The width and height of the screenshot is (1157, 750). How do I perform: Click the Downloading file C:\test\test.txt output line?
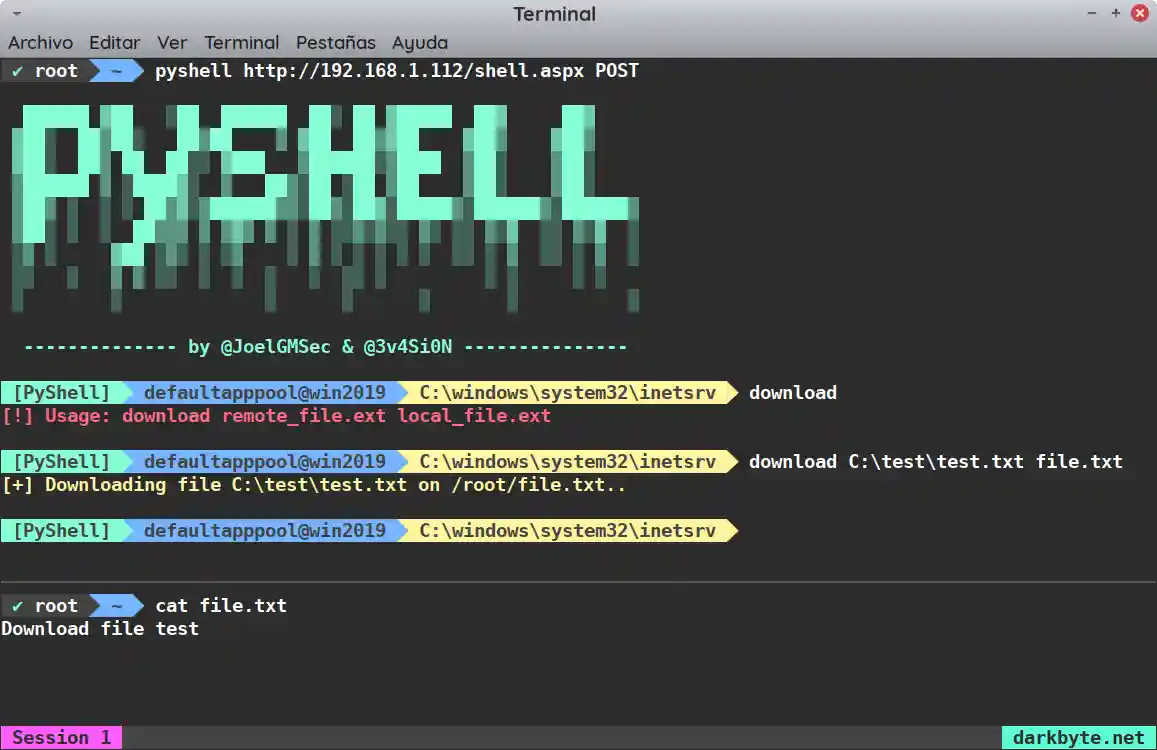pos(314,485)
